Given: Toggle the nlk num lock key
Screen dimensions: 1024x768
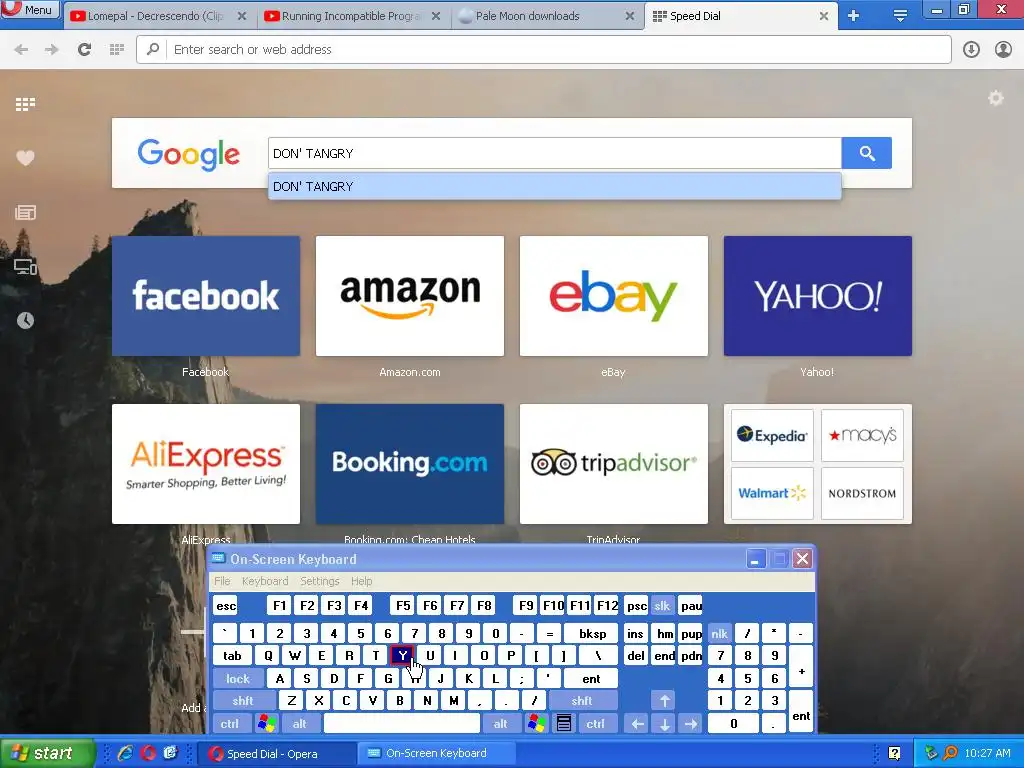Looking at the screenshot, I should point(719,633).
